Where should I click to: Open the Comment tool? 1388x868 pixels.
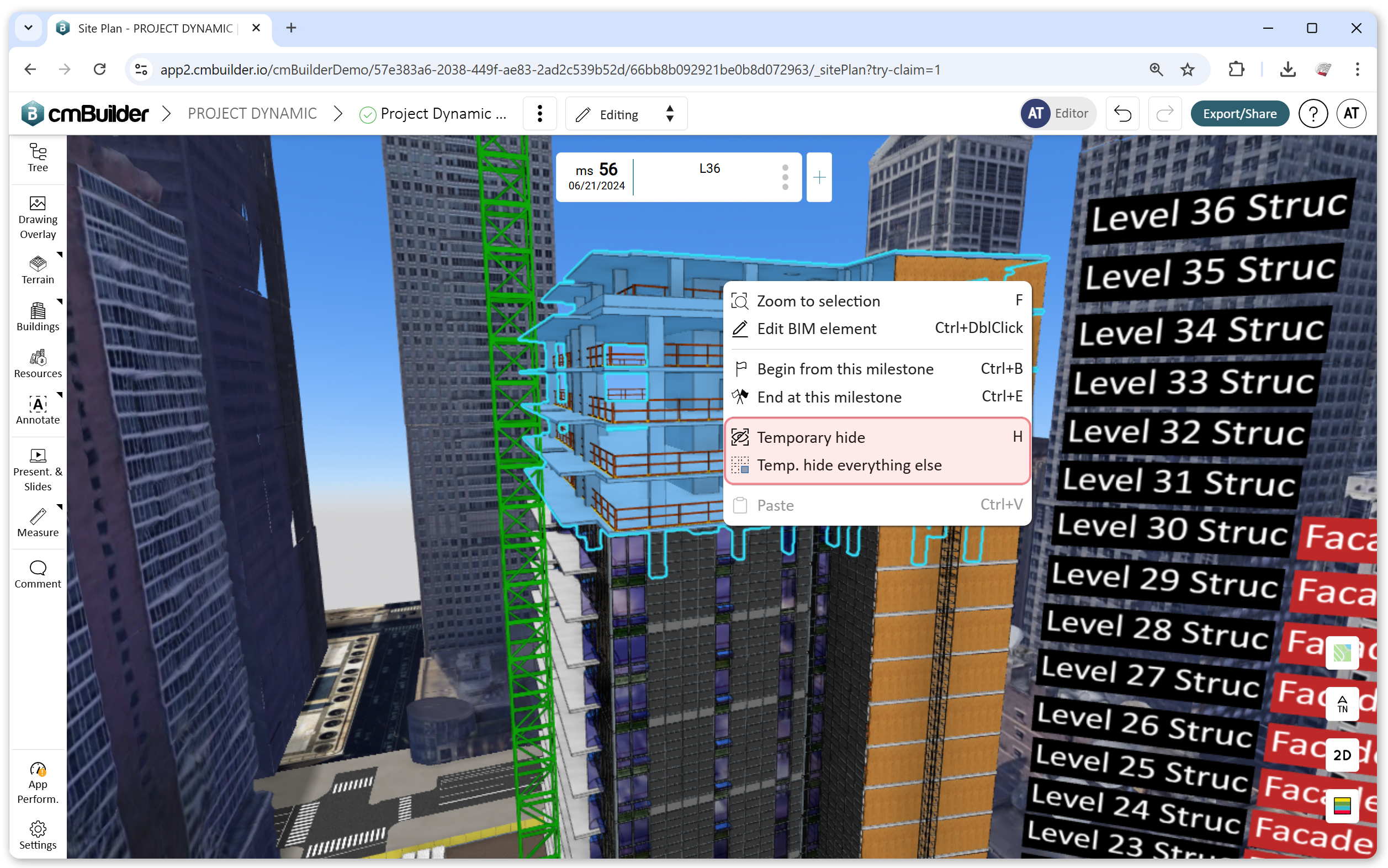[38, 575]
